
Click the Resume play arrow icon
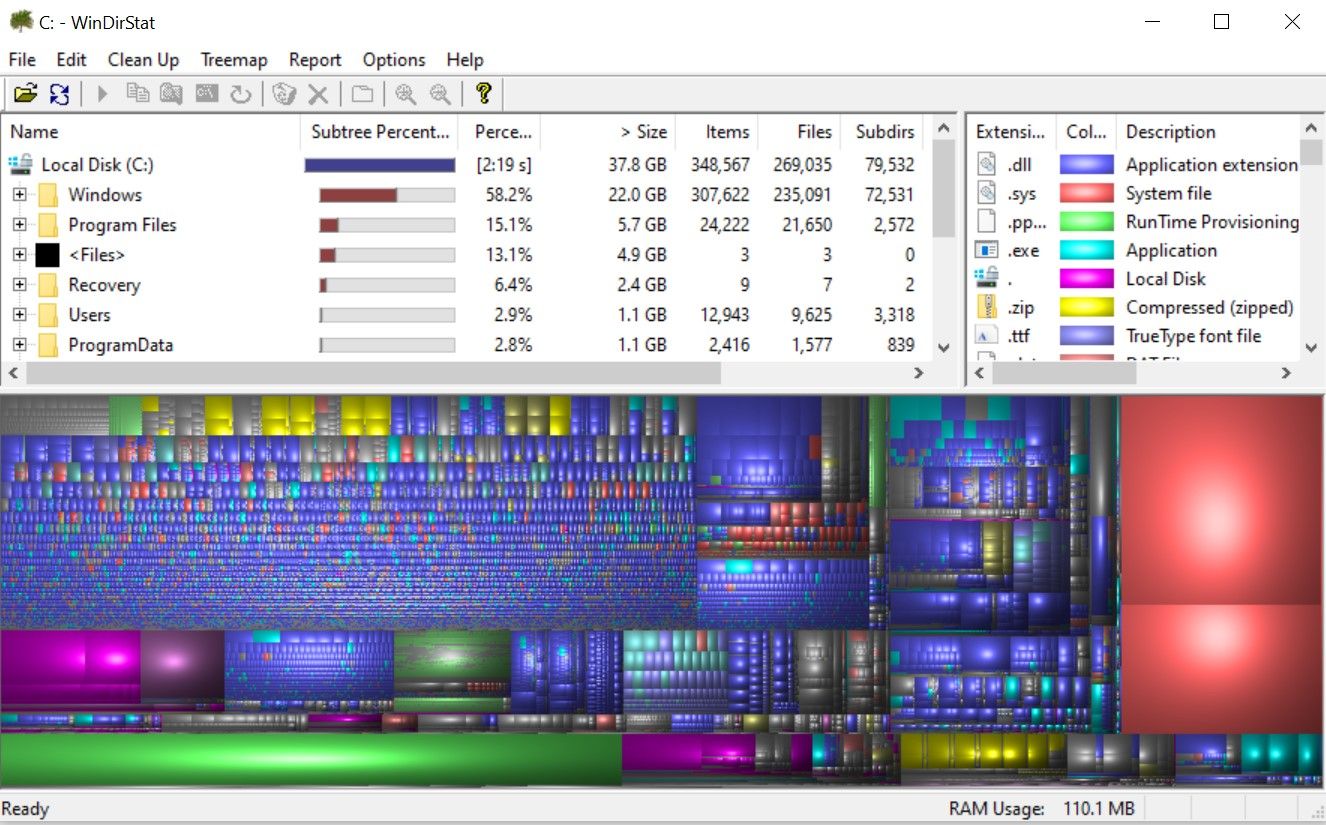(101, 93)
